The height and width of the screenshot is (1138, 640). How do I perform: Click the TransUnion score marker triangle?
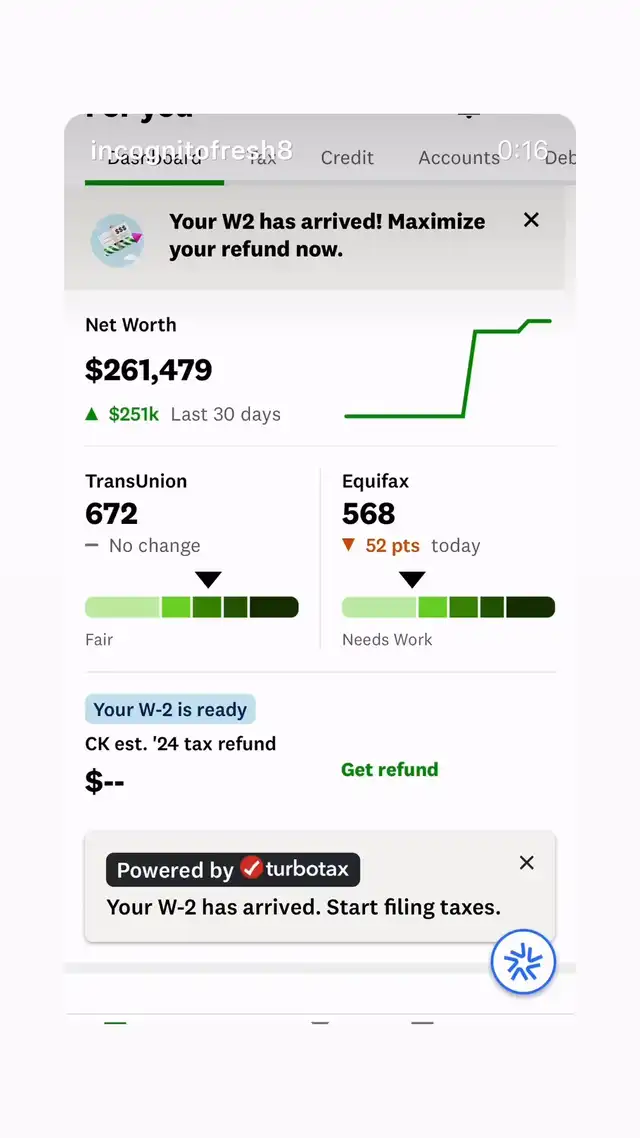point(208,580)
